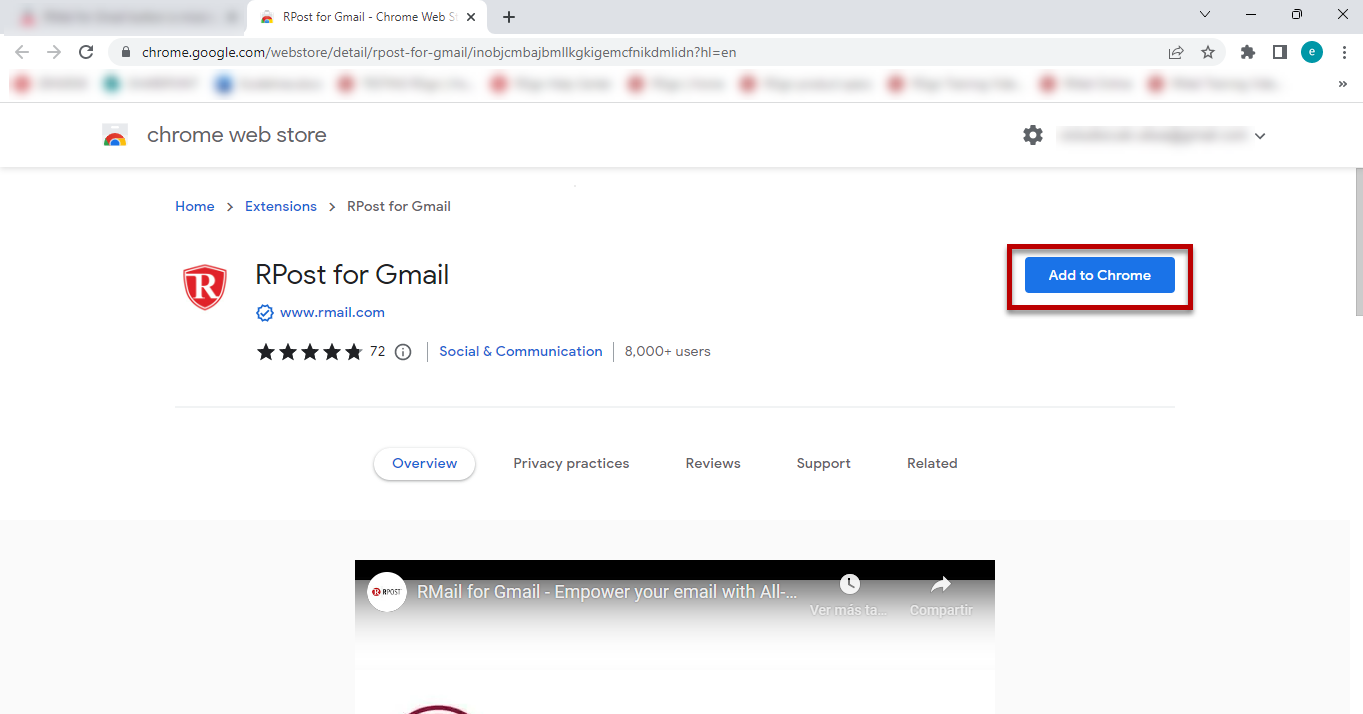Click the rating info icon next to 72
The width and height of the screenshot is (1363, 714).
(x=403, y=352)
